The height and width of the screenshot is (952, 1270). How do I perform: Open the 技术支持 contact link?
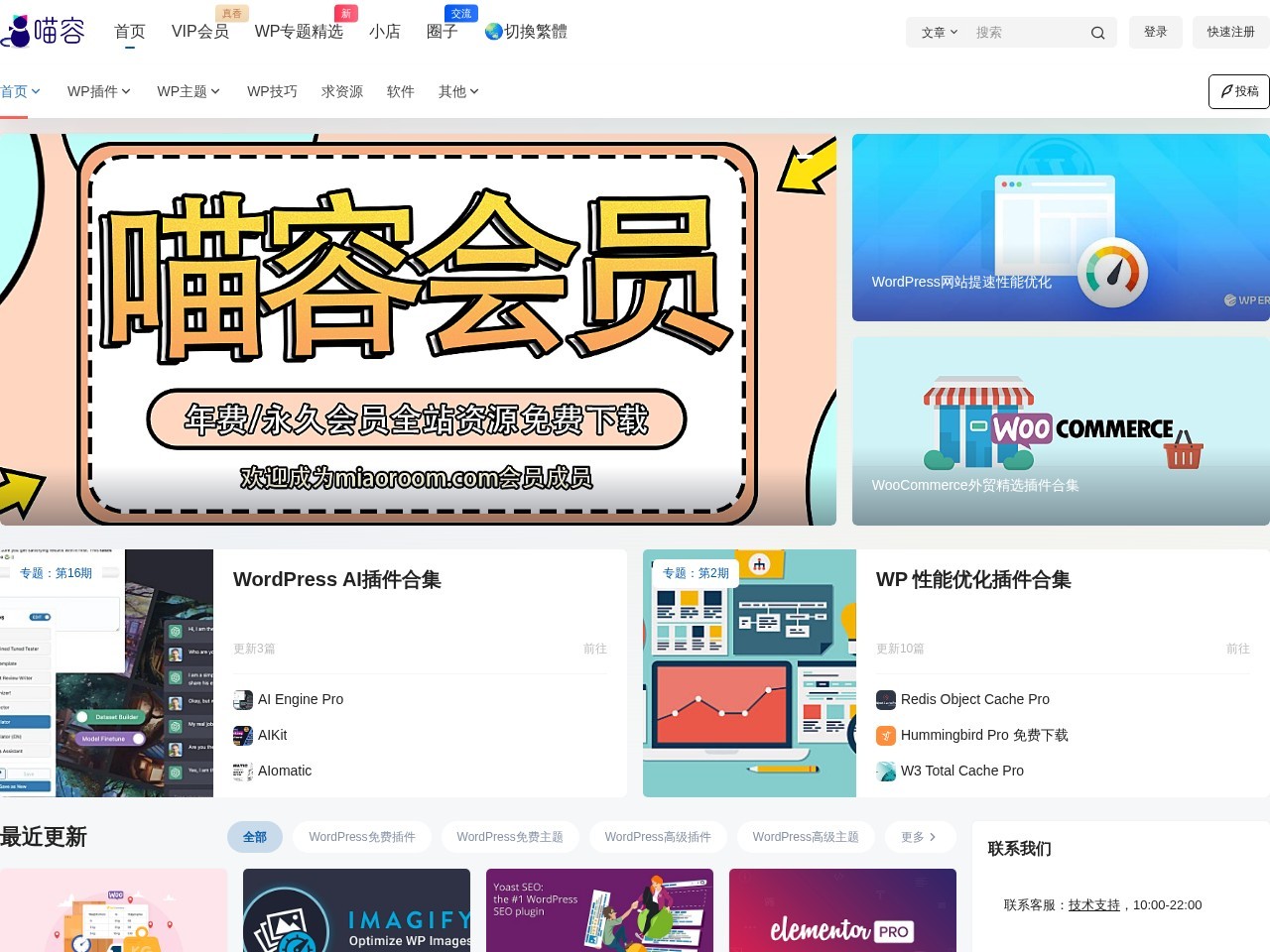1094,905
